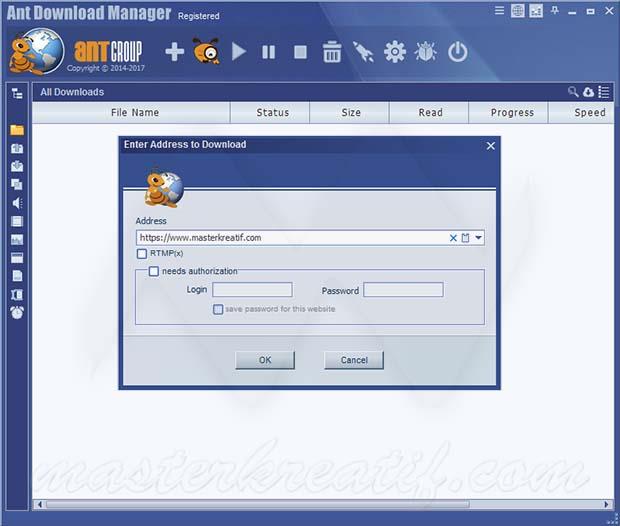Enable the RTMP(x) checkbox

142,254
